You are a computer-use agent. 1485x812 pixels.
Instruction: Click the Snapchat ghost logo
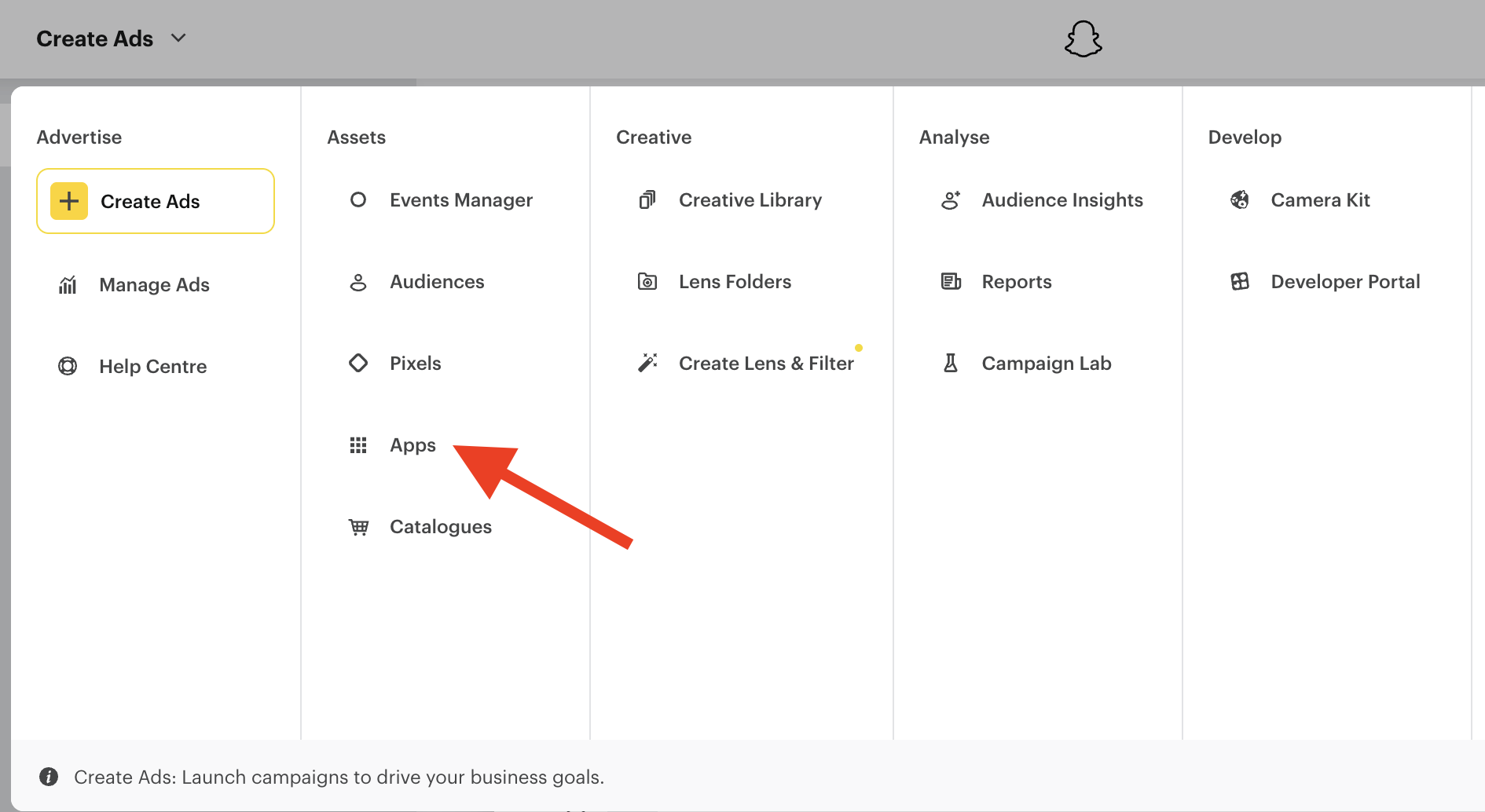1083,38
